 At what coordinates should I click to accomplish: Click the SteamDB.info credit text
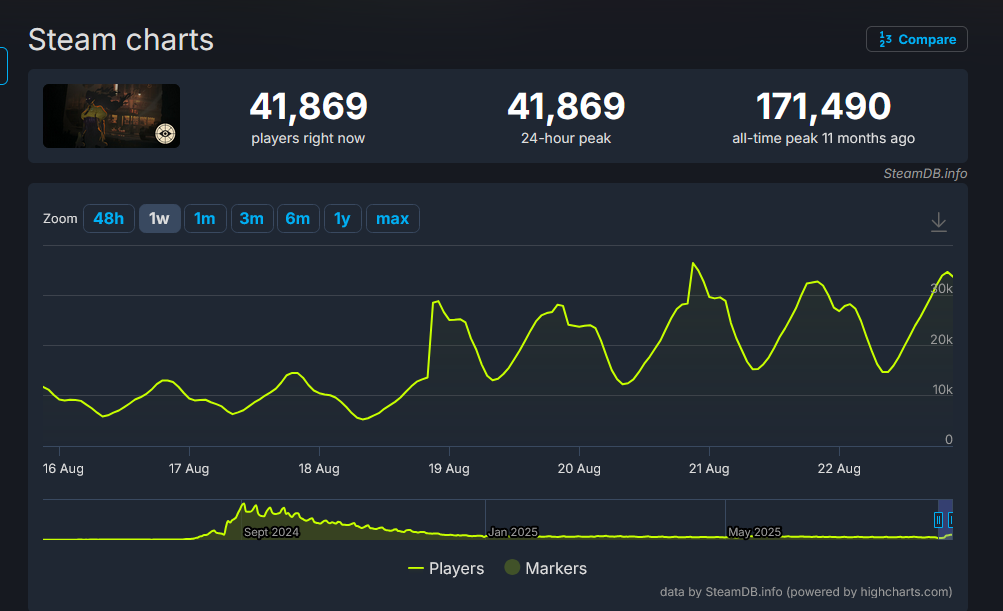pos(925,173)
